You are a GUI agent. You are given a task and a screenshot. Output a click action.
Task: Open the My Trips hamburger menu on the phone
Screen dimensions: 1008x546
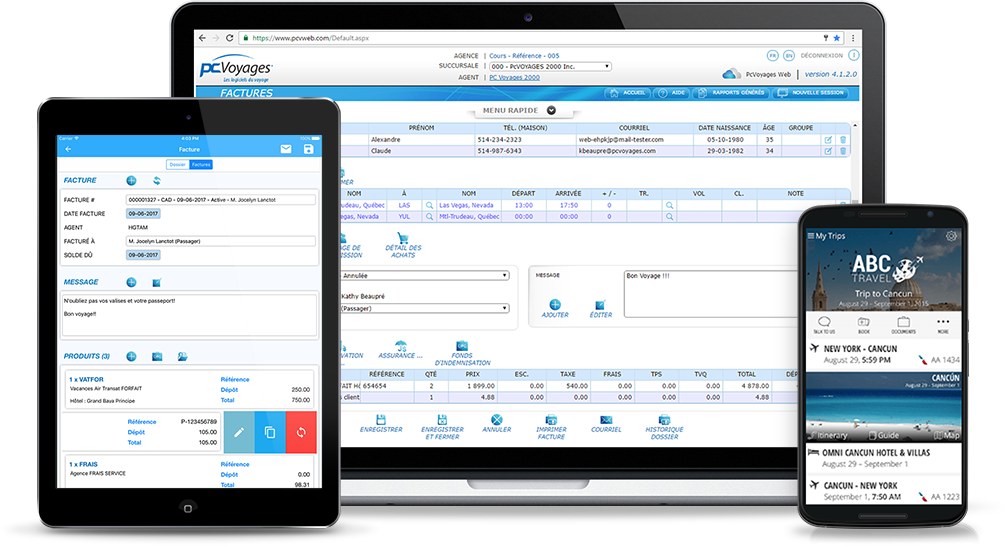811,236
